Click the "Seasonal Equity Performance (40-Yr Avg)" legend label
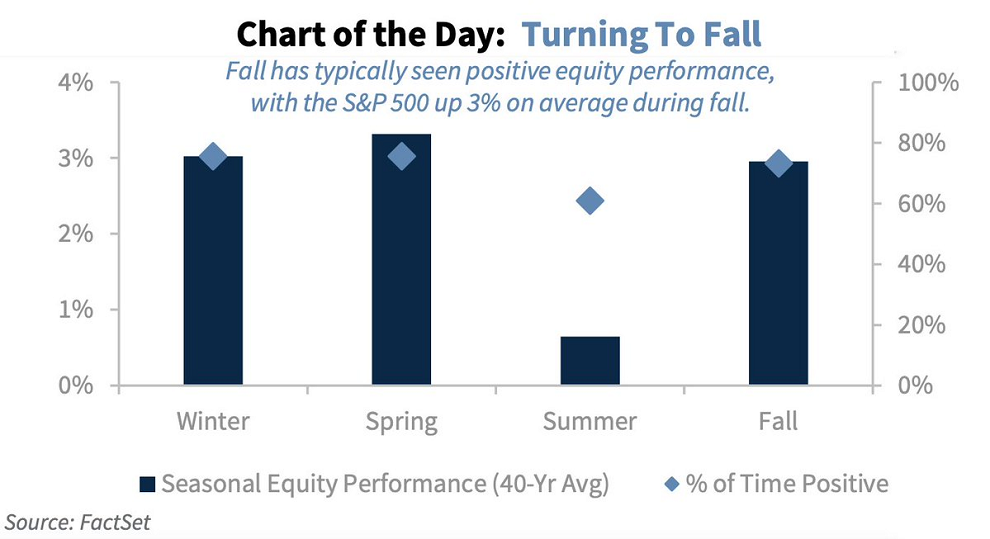 click(x=385, y=484)
